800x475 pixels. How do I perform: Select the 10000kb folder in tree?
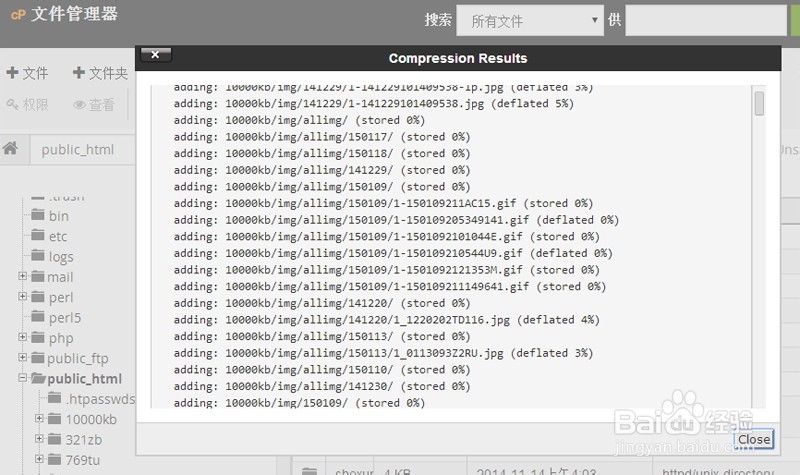pyautogui.click(x=91, y=419)
